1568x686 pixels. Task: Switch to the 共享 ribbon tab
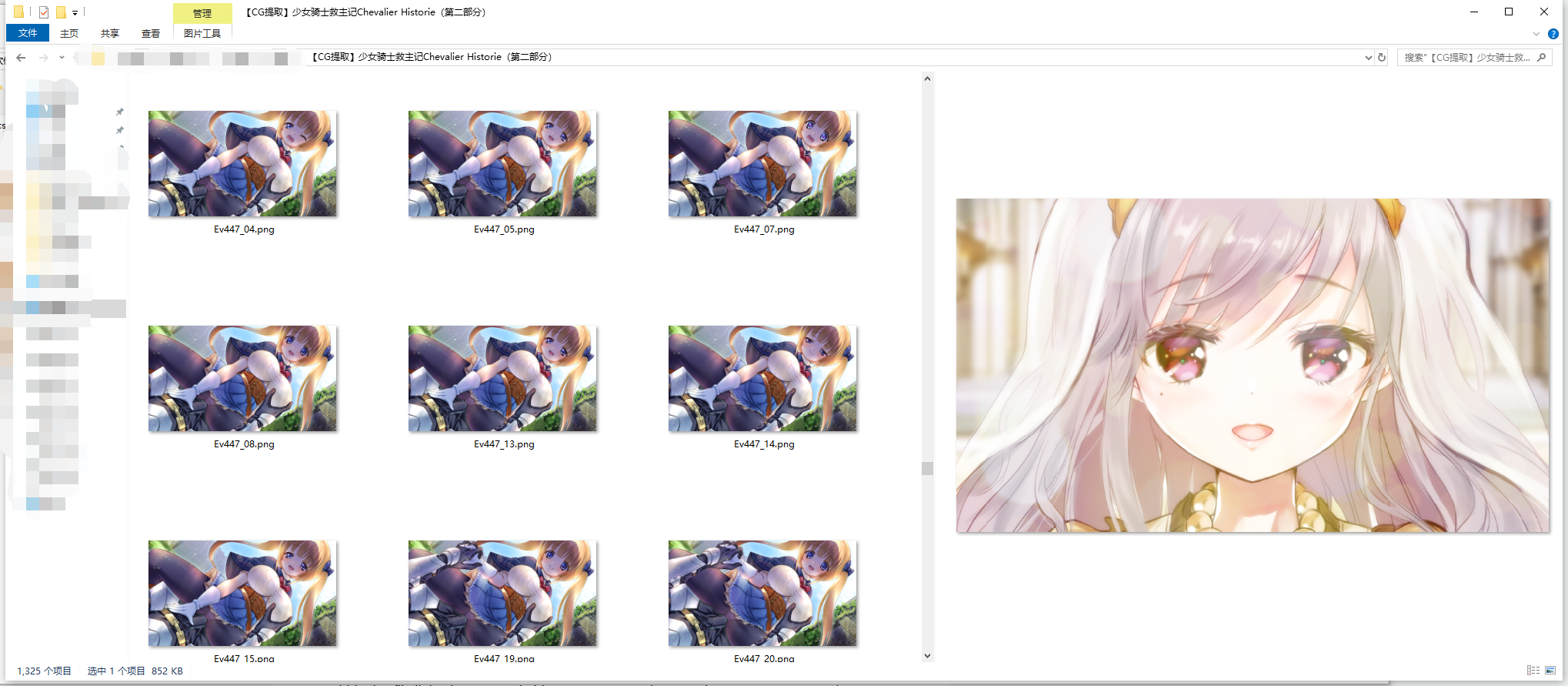[x=110, y=33]
